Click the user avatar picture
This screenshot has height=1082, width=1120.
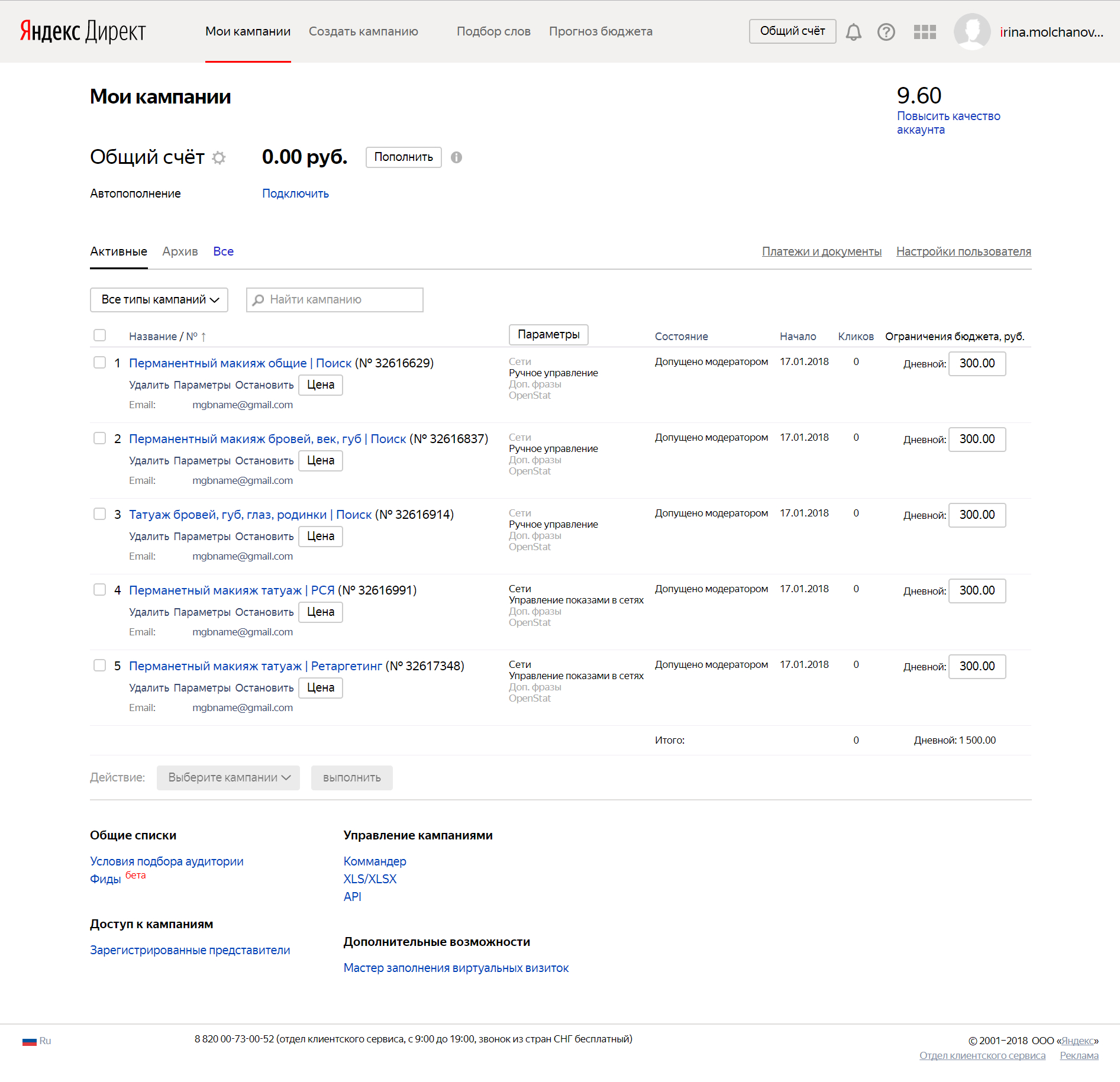point(972,32)
